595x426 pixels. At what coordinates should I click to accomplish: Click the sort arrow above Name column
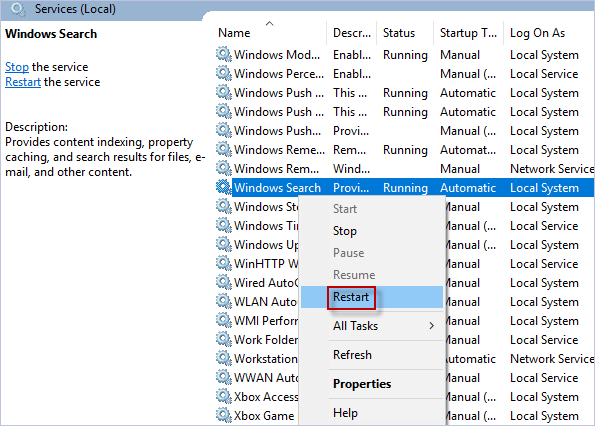269,24
